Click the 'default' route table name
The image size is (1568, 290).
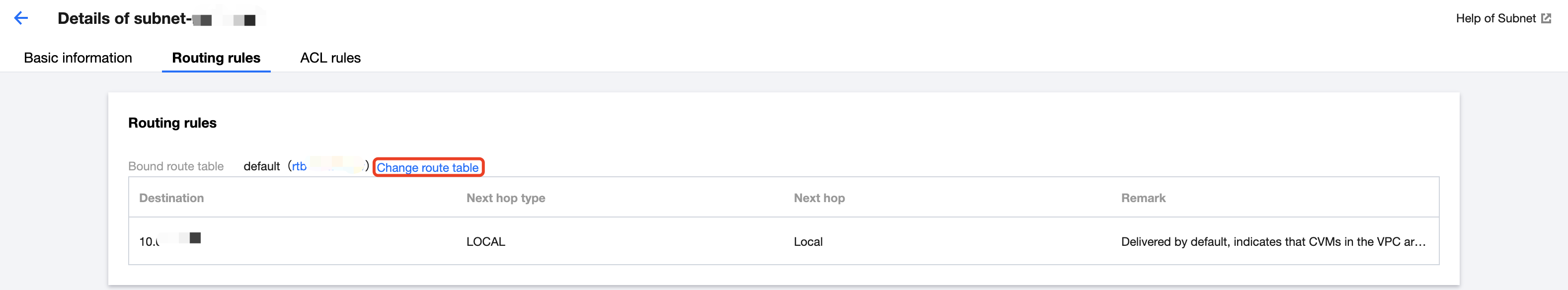pyautogui.click(x=262, y=166)
